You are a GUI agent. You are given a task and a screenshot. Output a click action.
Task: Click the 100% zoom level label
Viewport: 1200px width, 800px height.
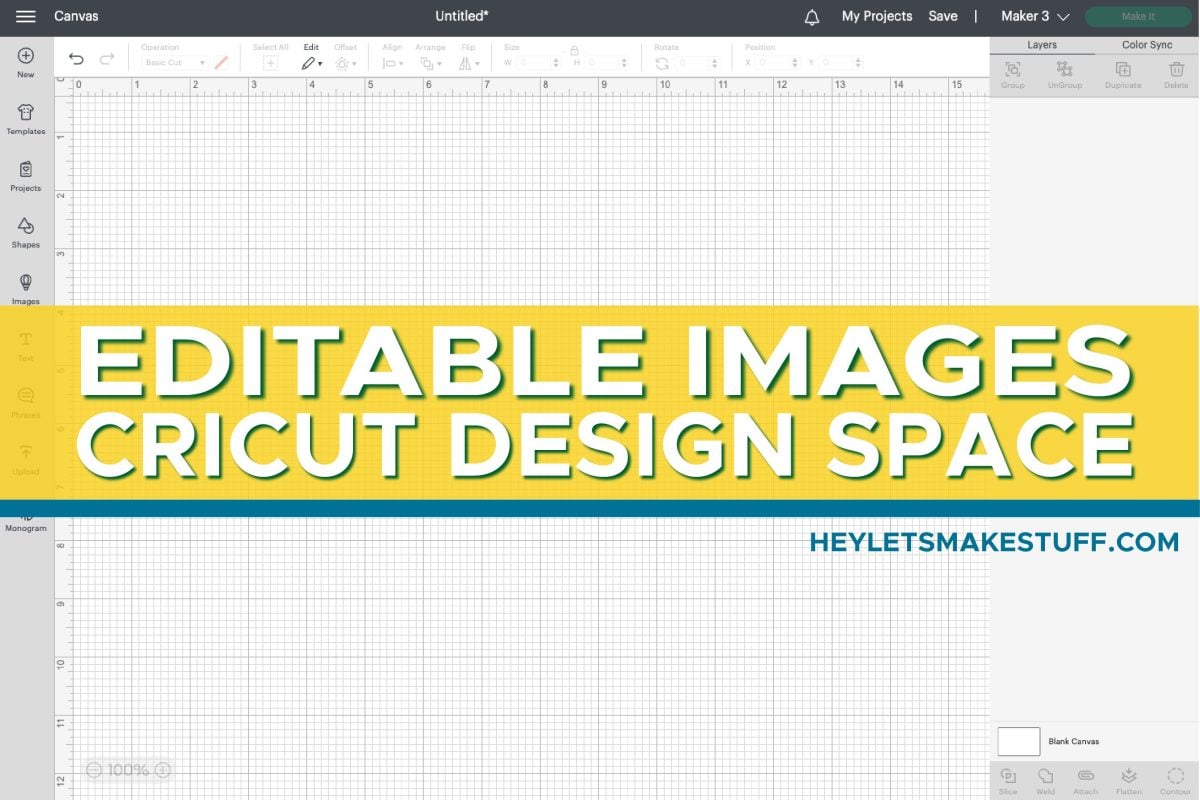tap(128, 770)
